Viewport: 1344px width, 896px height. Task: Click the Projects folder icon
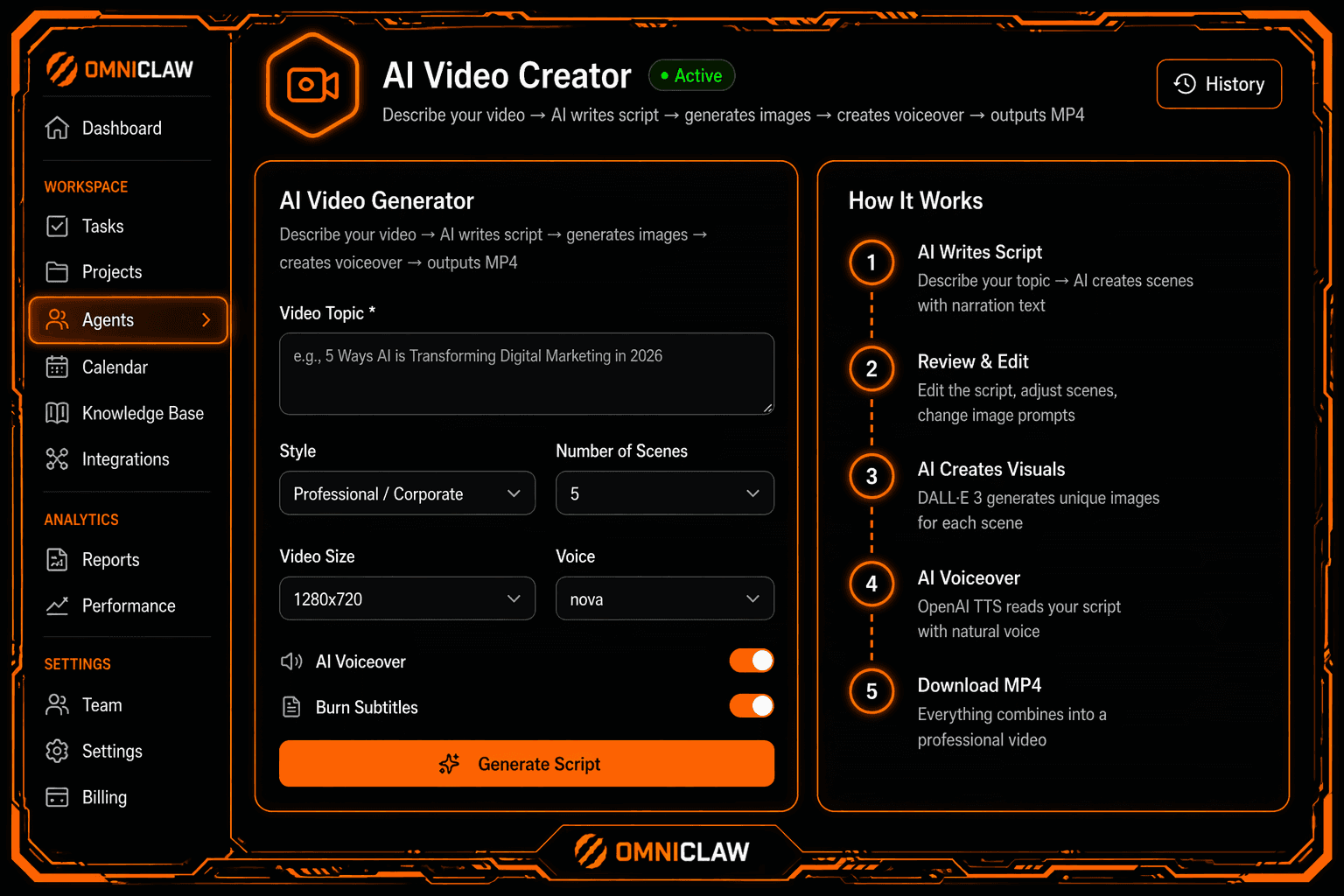pos(57,272)
